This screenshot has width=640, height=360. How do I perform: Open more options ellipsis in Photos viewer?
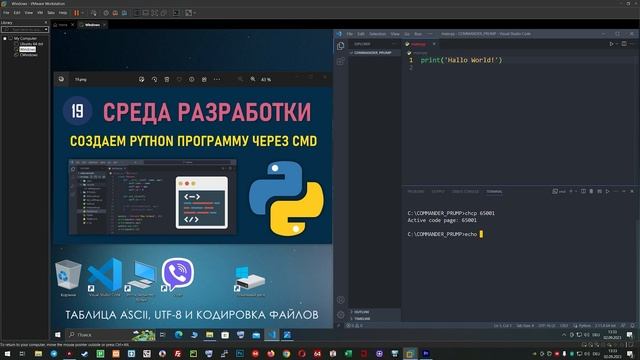pyautogui.click(x=217, y=79)
